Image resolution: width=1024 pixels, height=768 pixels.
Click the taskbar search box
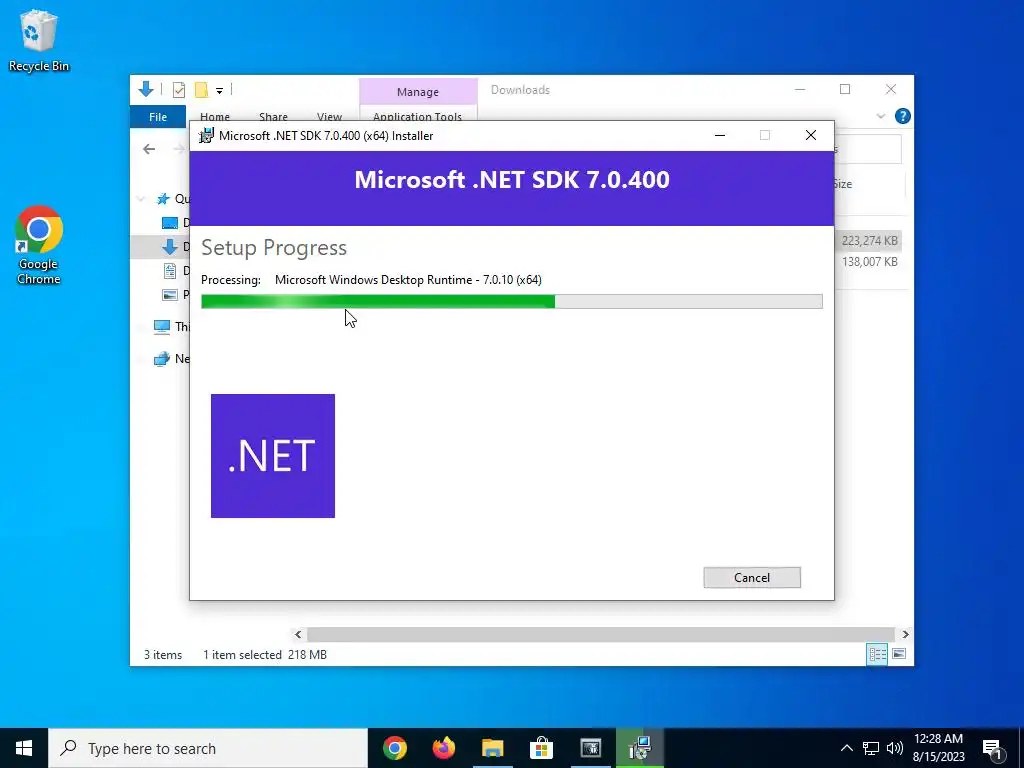coord(208,748)
